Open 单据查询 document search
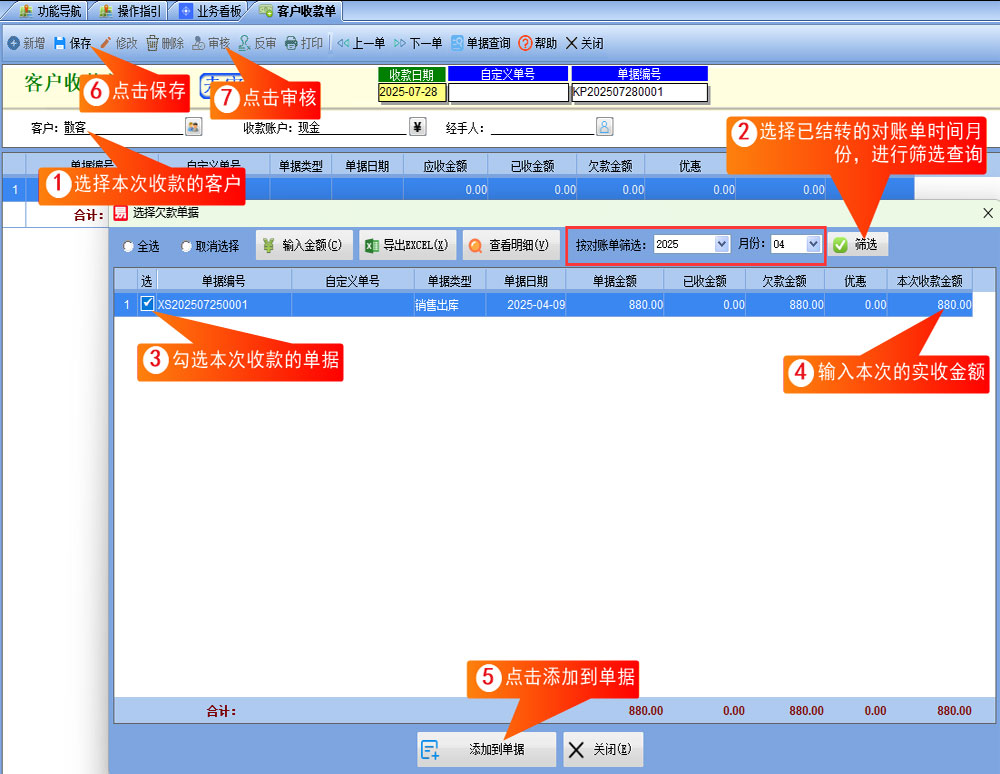The height and width of the screenshot is (774, 1000). 457,44
